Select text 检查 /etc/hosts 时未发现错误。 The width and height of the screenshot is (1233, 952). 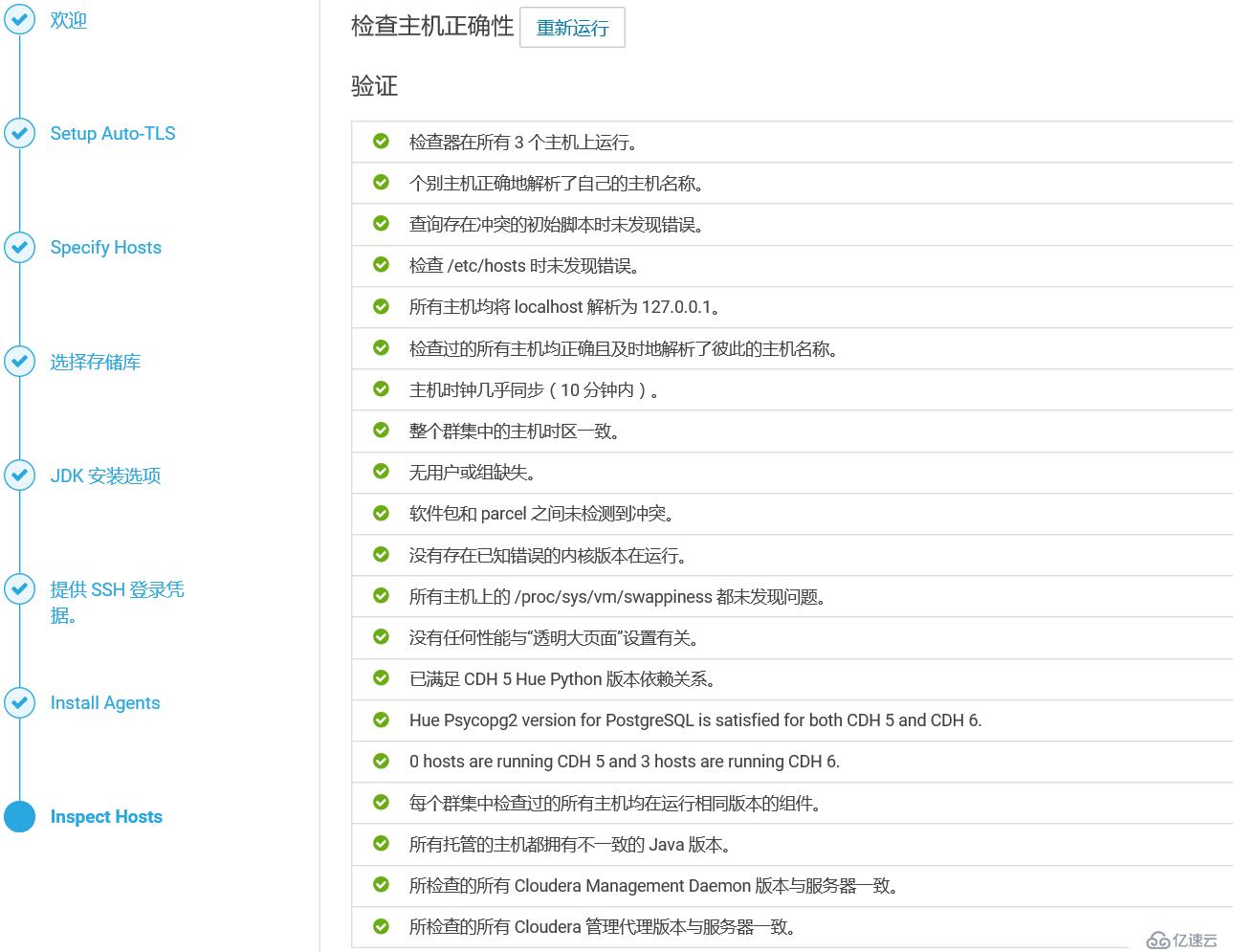pyautogui.click(x=524, y=266)
